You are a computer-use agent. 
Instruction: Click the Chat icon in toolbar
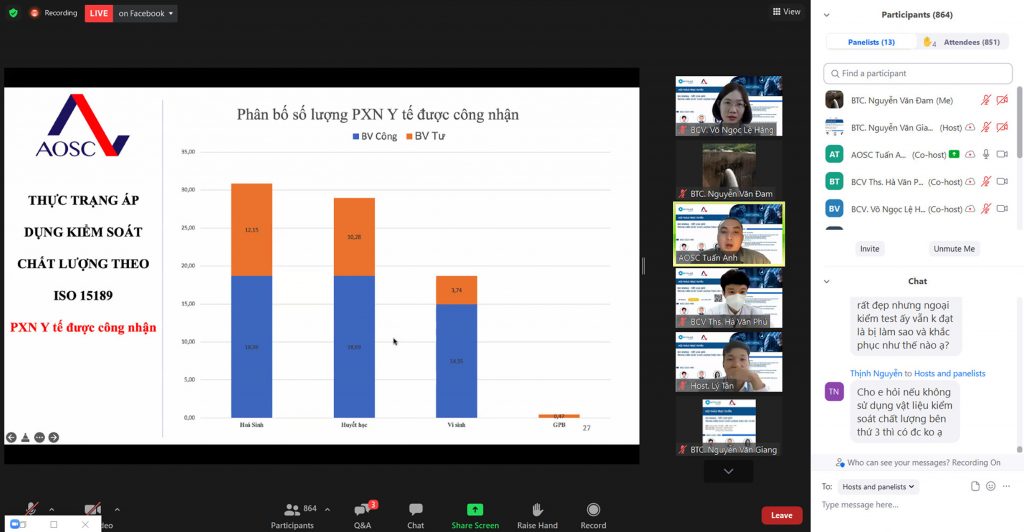415,509
